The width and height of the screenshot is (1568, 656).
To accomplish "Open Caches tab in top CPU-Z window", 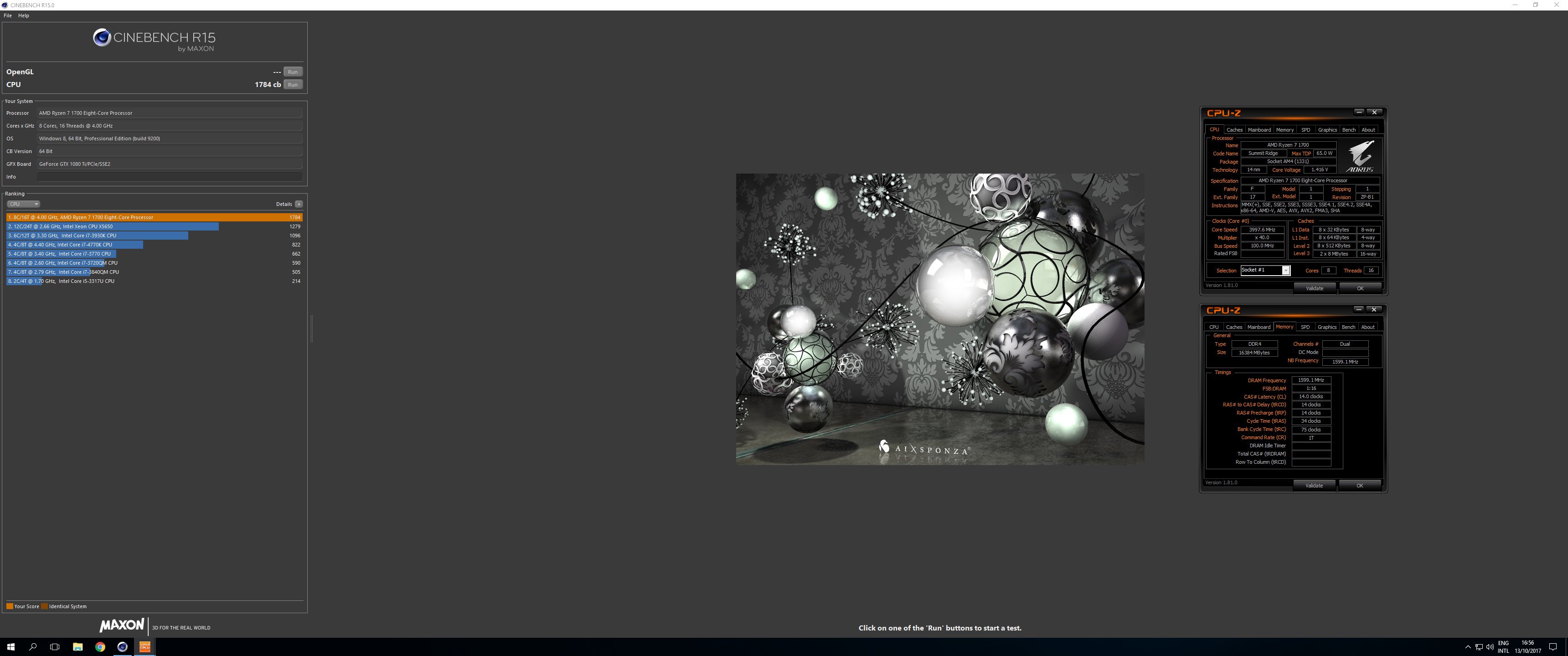I will 1234,130.
